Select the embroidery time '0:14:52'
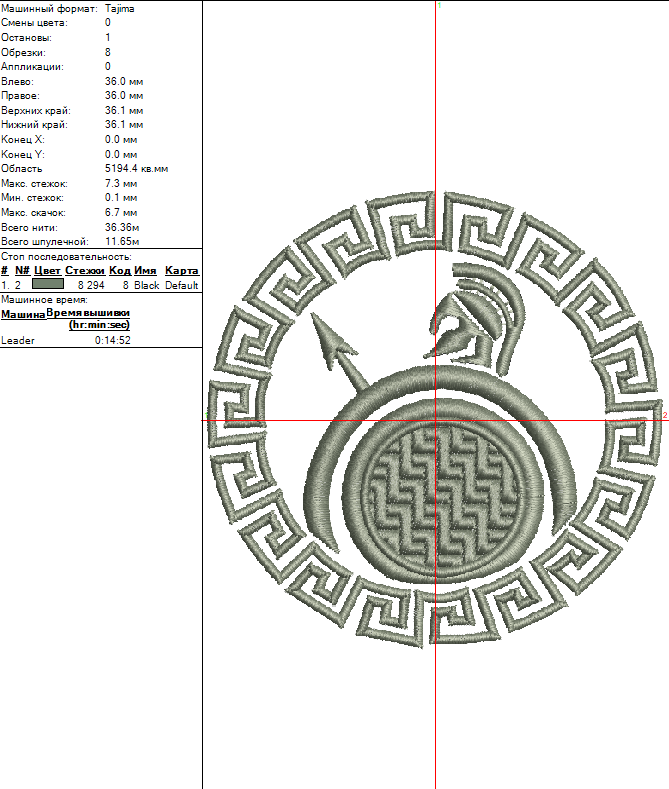The height and width of the screenshot is (789, 669). 113,341
